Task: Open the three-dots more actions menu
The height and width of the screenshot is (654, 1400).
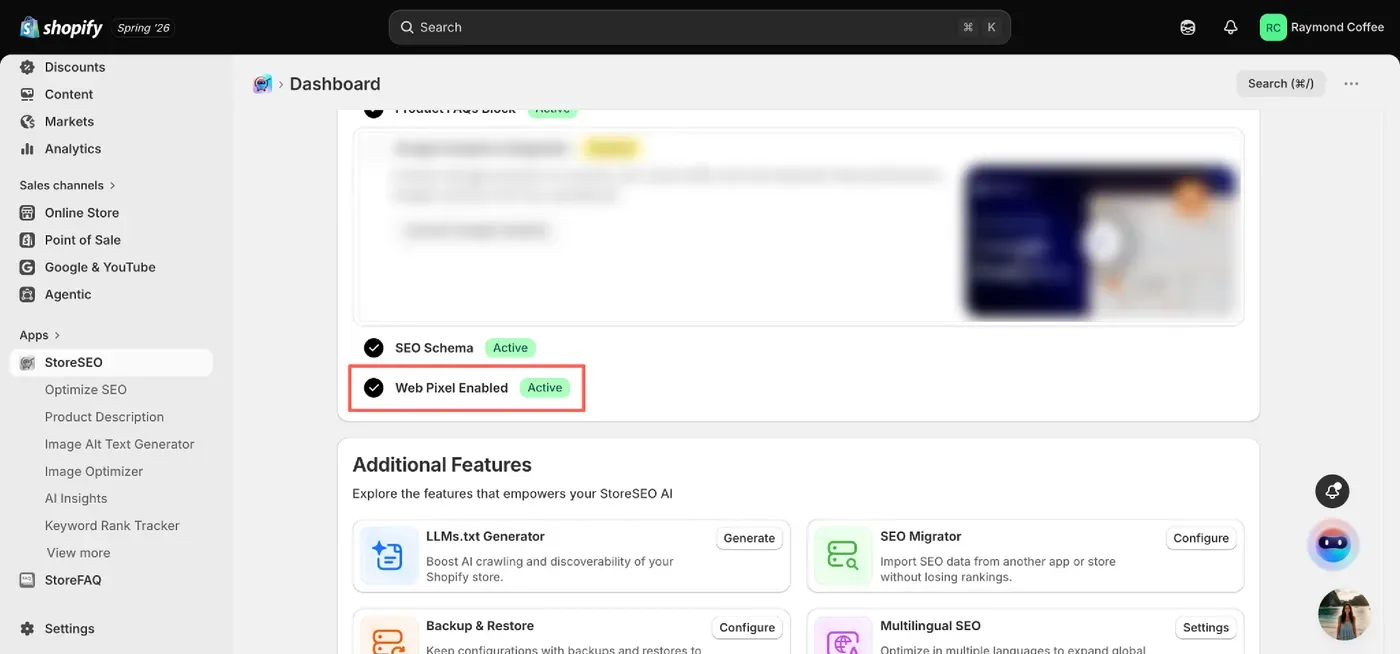Action: [x=1351, y=84]
